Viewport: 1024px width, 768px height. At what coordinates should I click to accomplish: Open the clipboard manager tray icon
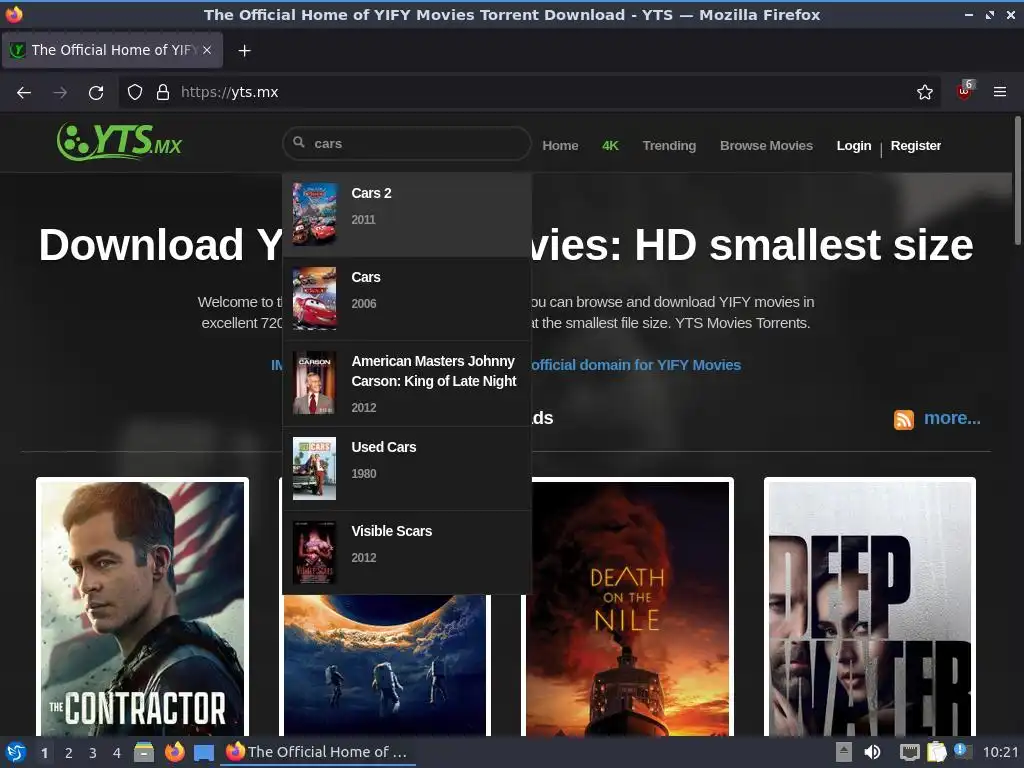[x=936, y=752]
